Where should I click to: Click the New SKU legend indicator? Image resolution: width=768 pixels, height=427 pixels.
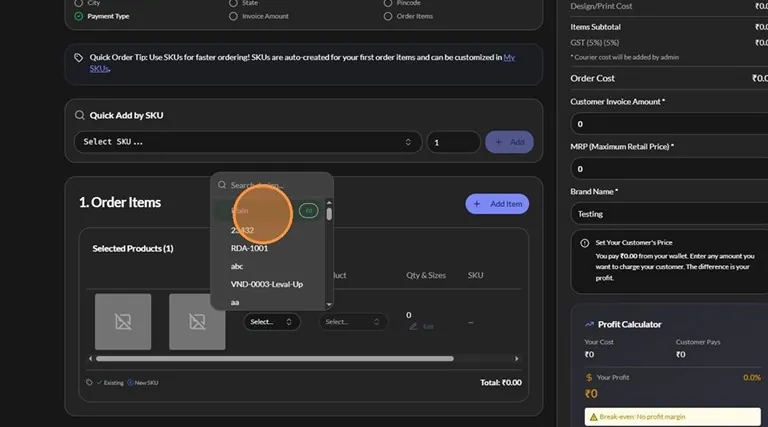click(x=130, y=382)
